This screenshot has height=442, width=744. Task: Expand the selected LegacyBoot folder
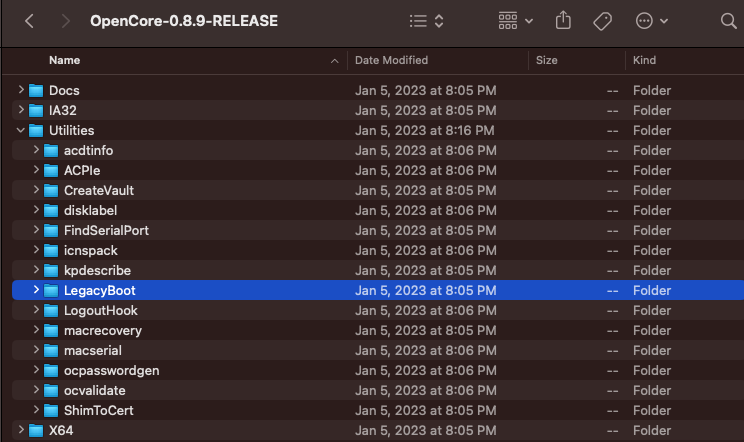pos(36,289)
